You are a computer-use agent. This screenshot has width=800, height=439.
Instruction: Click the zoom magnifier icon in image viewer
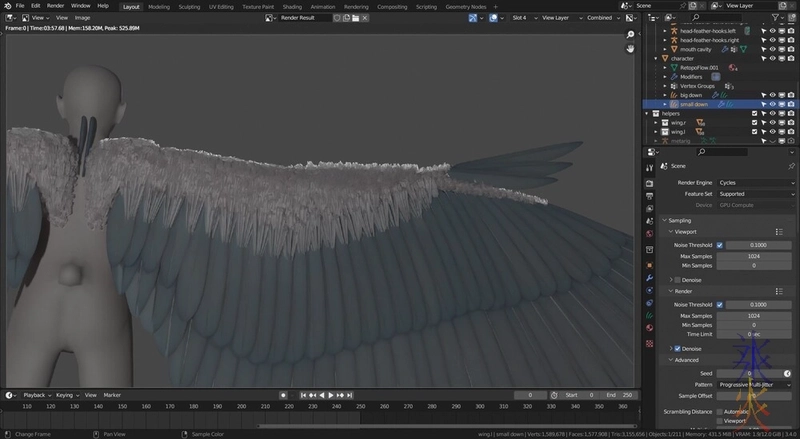pyautogui.click(x=630, y=34)
